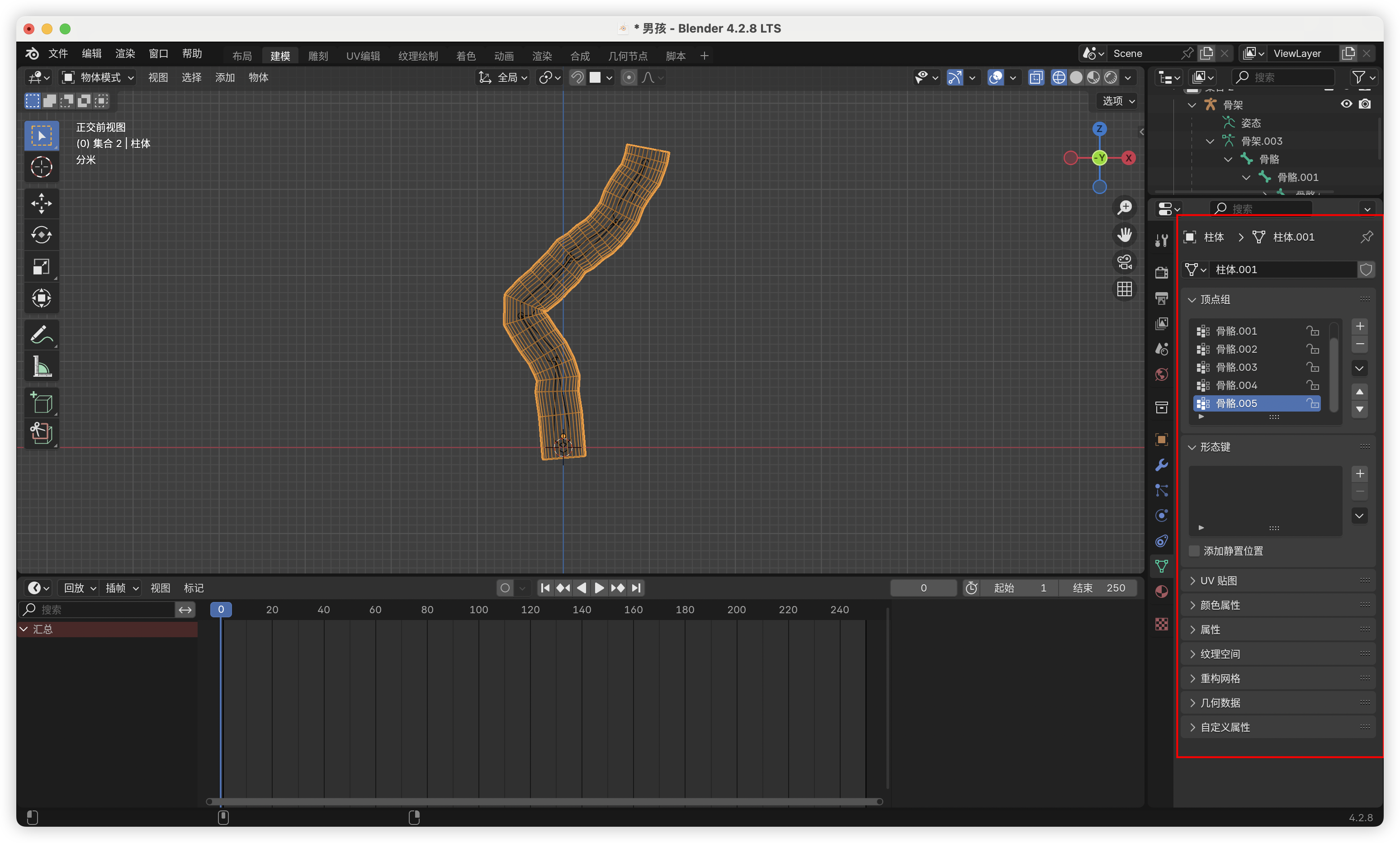Enable the 添加静置位置 checkbox
This screenshot has width=1400, height=843.
(1194, 551)
